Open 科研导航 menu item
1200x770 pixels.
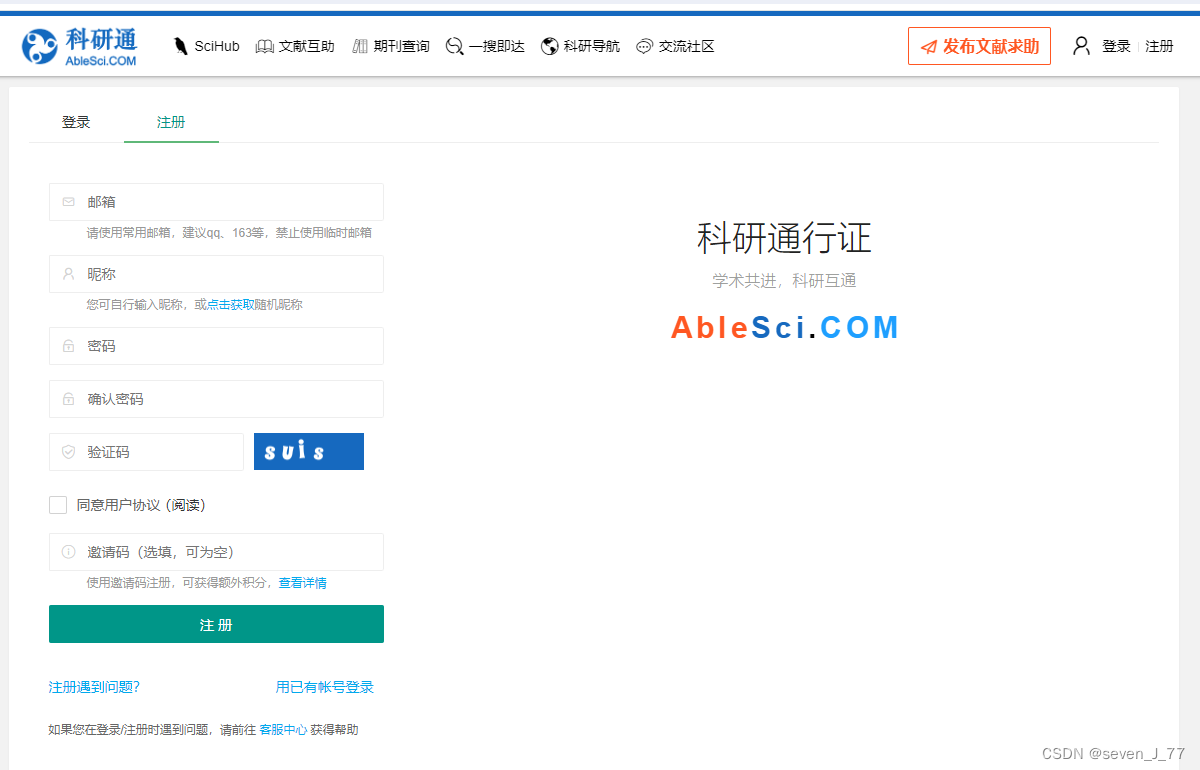point(580,46)
